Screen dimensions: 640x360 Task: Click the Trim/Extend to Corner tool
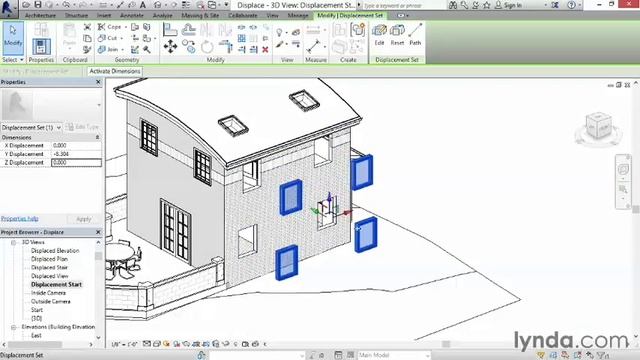[x=226, y=46]
